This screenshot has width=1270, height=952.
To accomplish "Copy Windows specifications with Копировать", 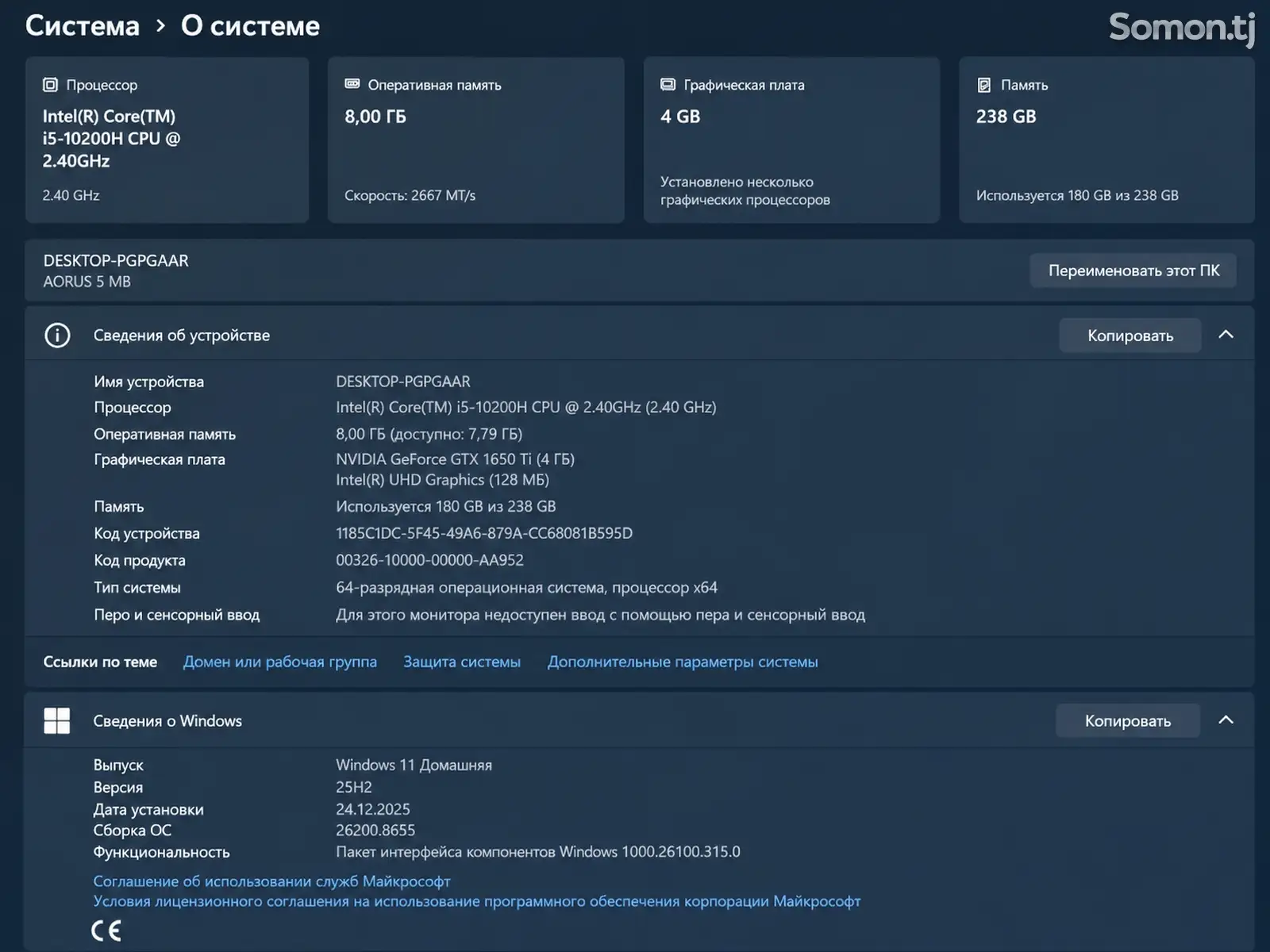I will [1128, 721].
